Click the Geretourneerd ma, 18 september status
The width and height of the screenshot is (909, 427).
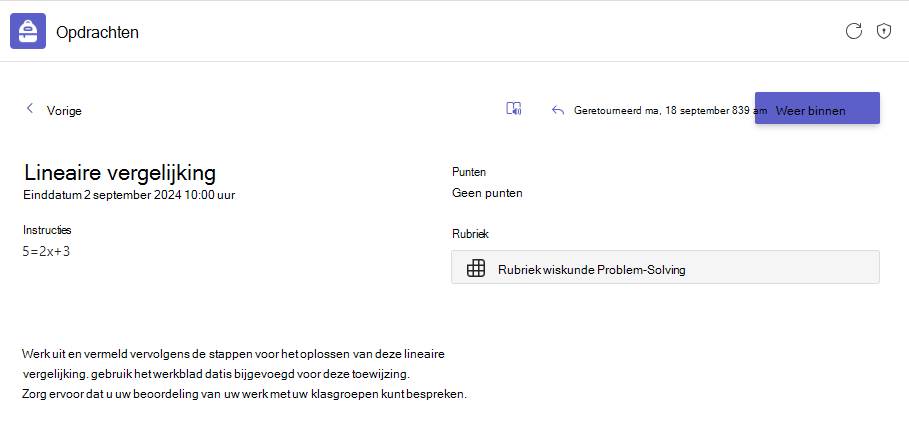tap(670, 110)
